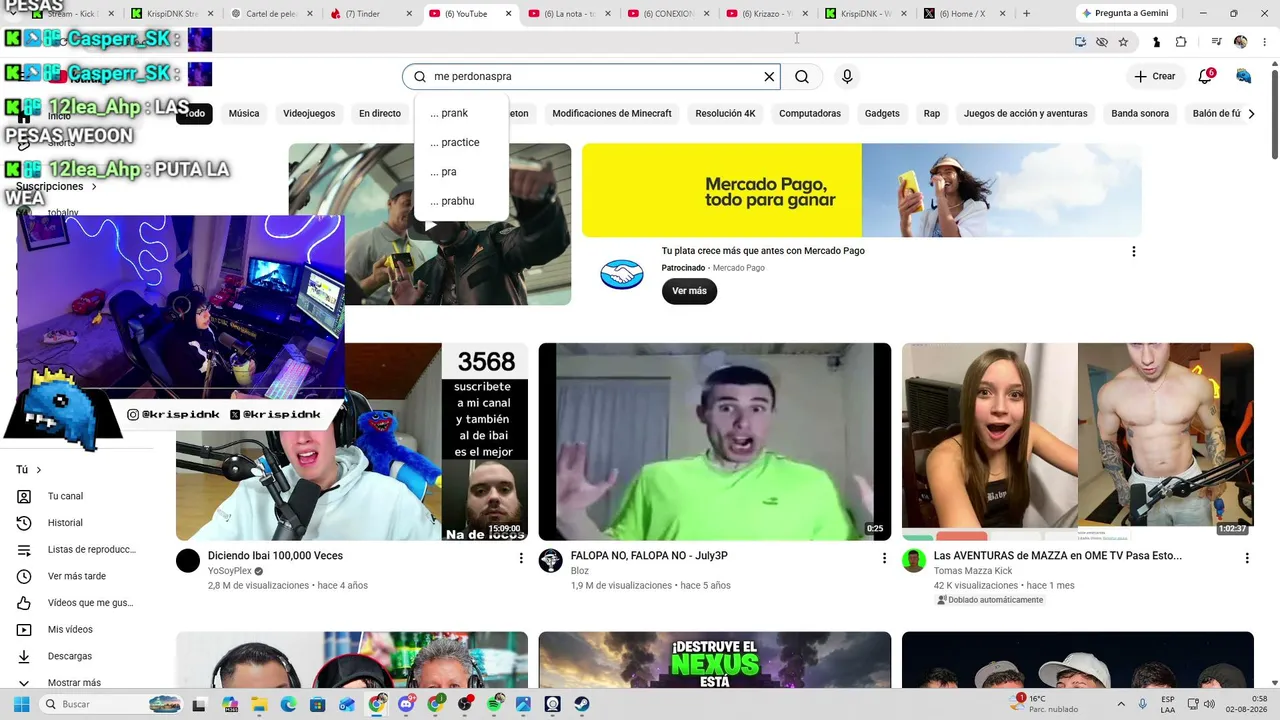This screenshot has height=720, width=1280.
Task: Expand the Suscripciones section
Action: click(56, 187)
